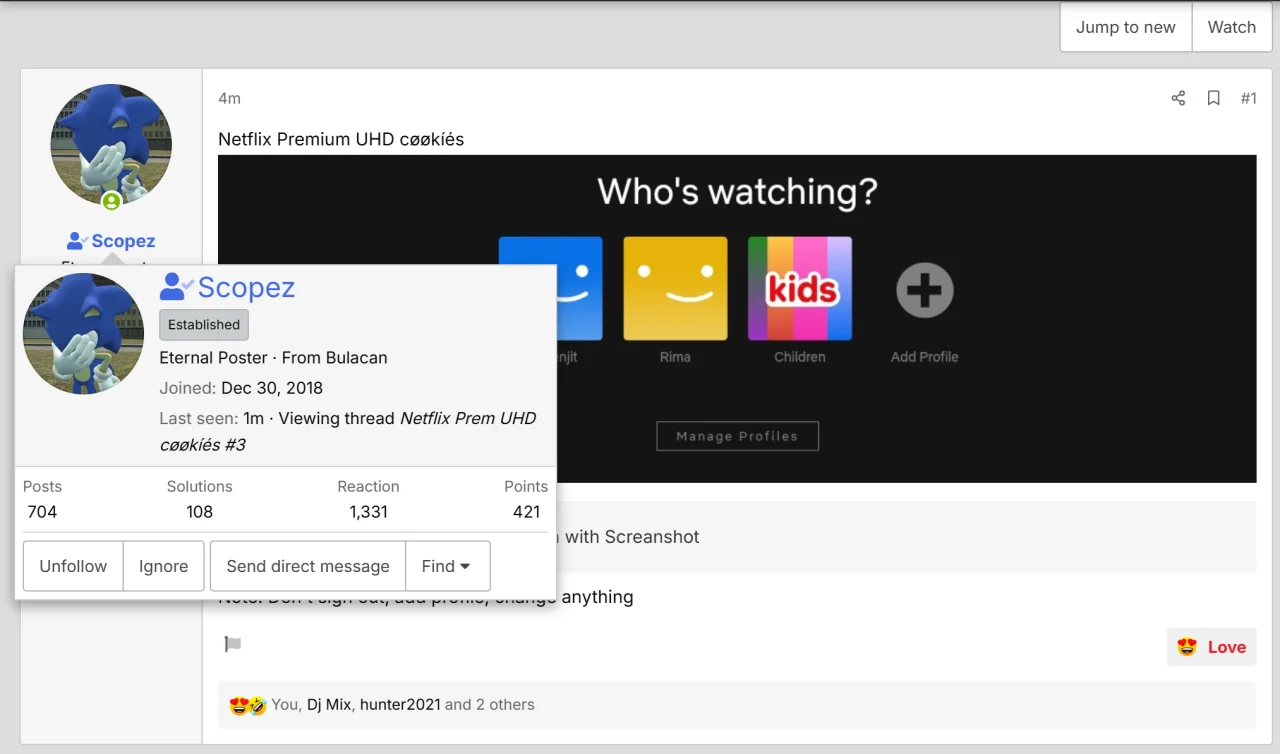Screen dimensions: 1280x754
Task: Open the Netflix Prem UHD thread link
Action: pyautogui.click(x=348, y=431)
